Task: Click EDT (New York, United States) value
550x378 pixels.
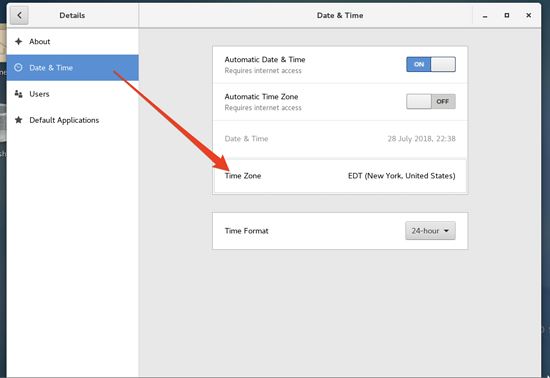Action: tap(402, 176)
